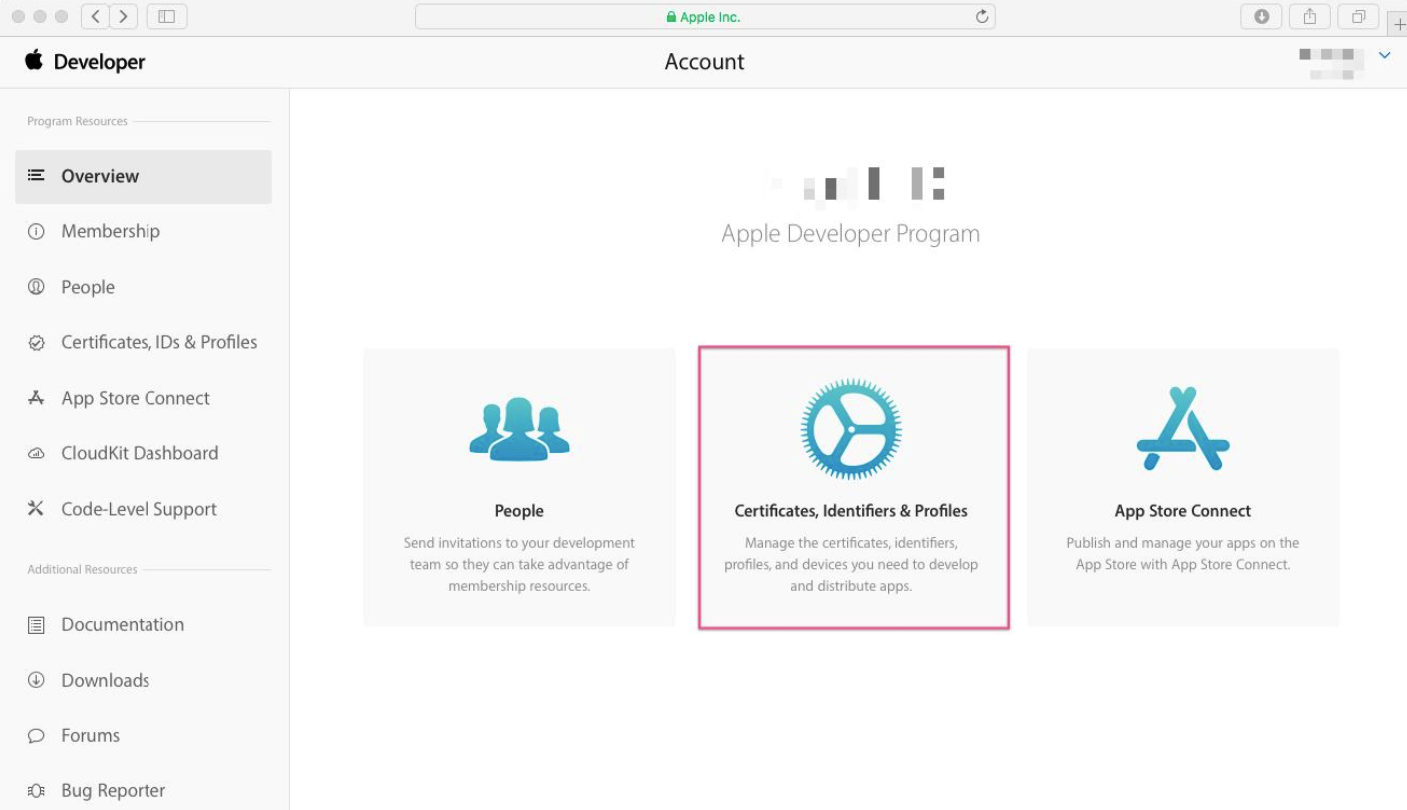Screen dimensions: 1407x810
Task: Click the Downloads arrow icon in the sidebar
Action: (37, 680)
